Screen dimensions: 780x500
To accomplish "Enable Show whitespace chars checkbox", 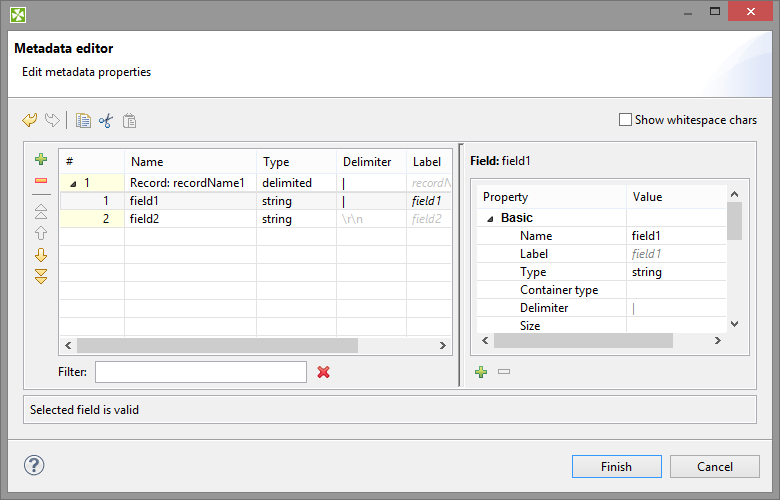I will coord(625,120).
